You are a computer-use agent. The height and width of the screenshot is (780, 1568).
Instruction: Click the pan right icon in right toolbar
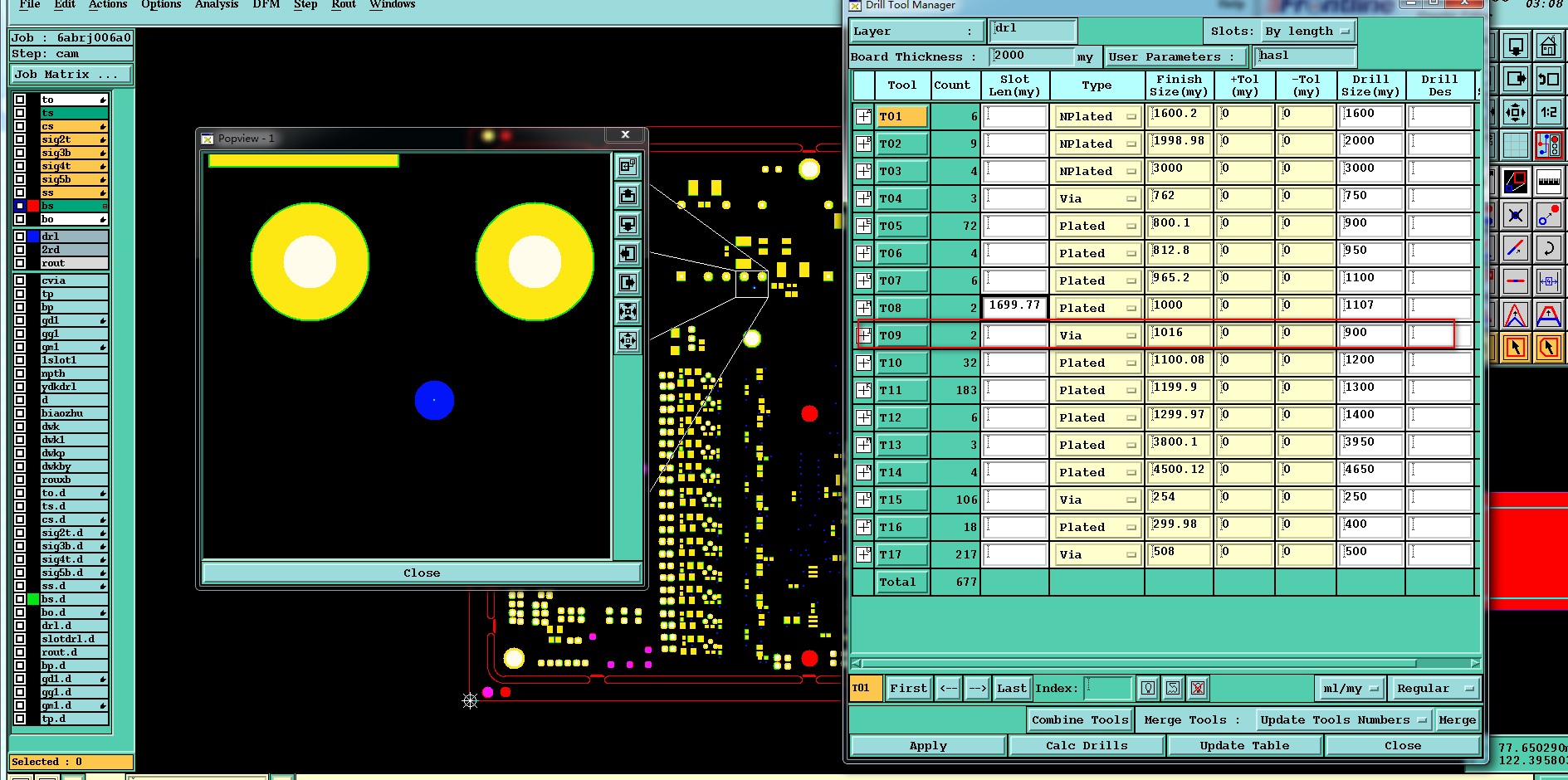point(1516,79)
